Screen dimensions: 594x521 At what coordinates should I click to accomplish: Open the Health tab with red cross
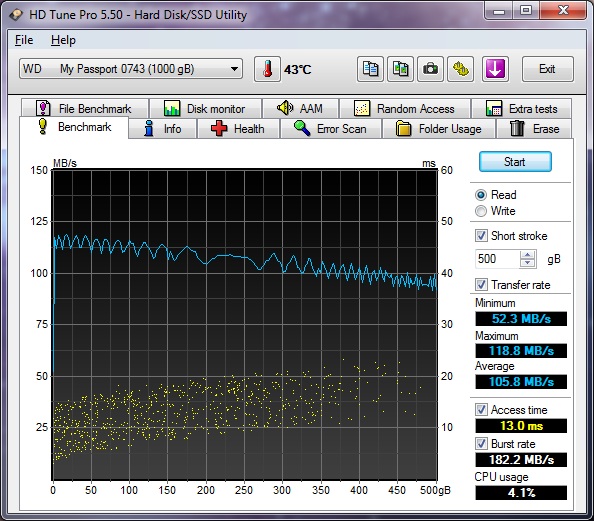238,129
